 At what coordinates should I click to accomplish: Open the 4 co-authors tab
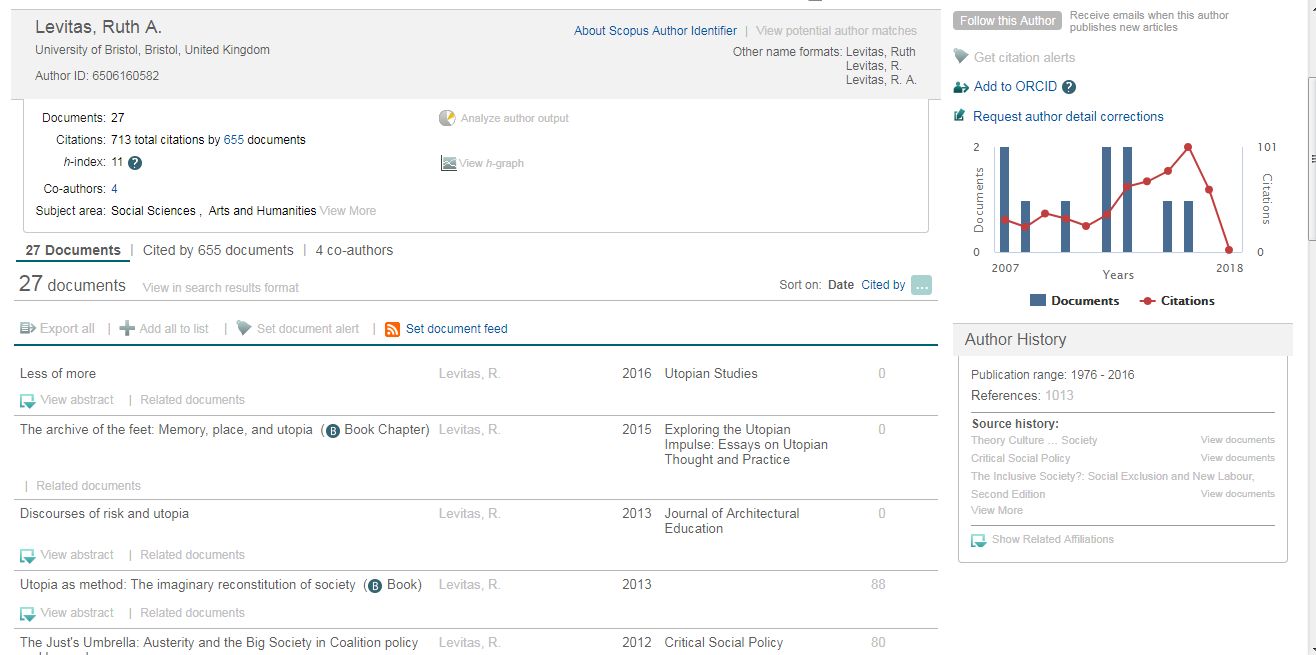click(354, 251)
